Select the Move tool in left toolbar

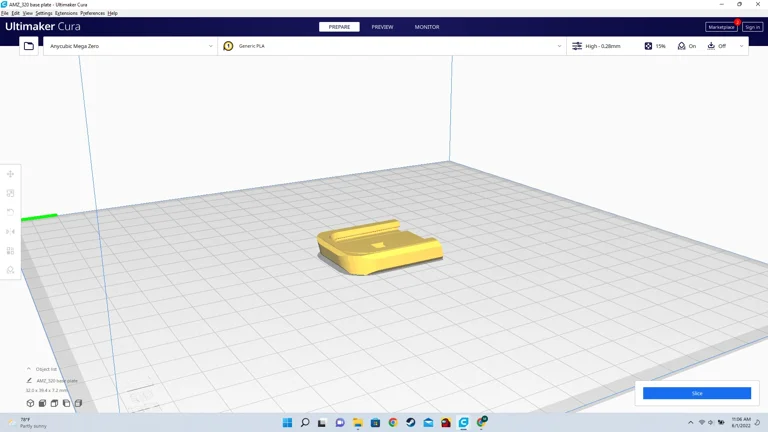[x=11, y=174]
